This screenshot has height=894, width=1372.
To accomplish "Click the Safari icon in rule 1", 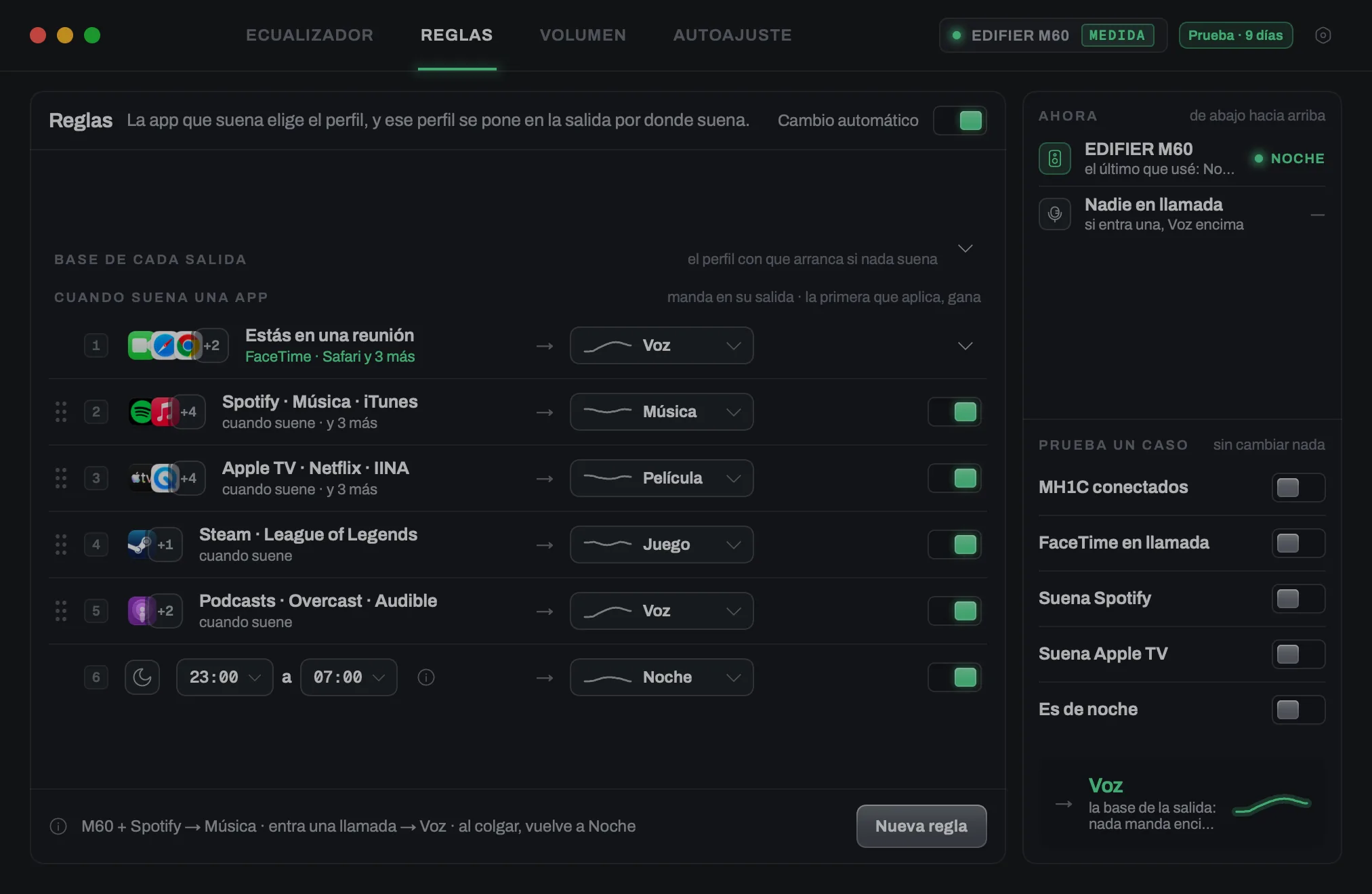I will tap(165, 345).
